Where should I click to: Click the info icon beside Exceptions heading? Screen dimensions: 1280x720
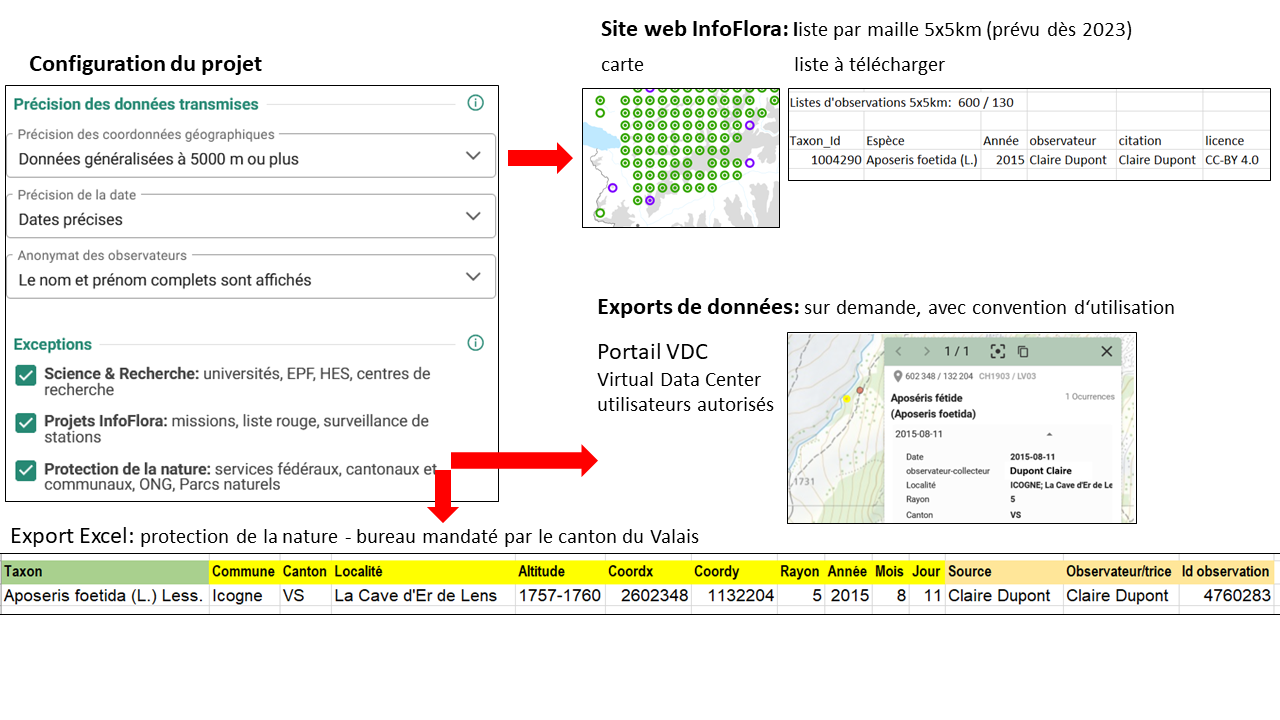point(476,343)
